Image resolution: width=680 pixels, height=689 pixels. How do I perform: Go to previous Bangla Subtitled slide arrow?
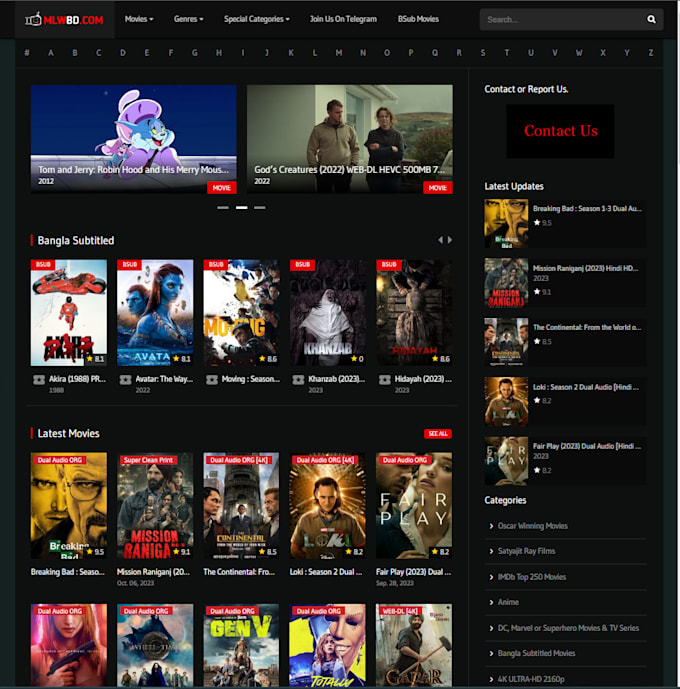coord(440,240)
